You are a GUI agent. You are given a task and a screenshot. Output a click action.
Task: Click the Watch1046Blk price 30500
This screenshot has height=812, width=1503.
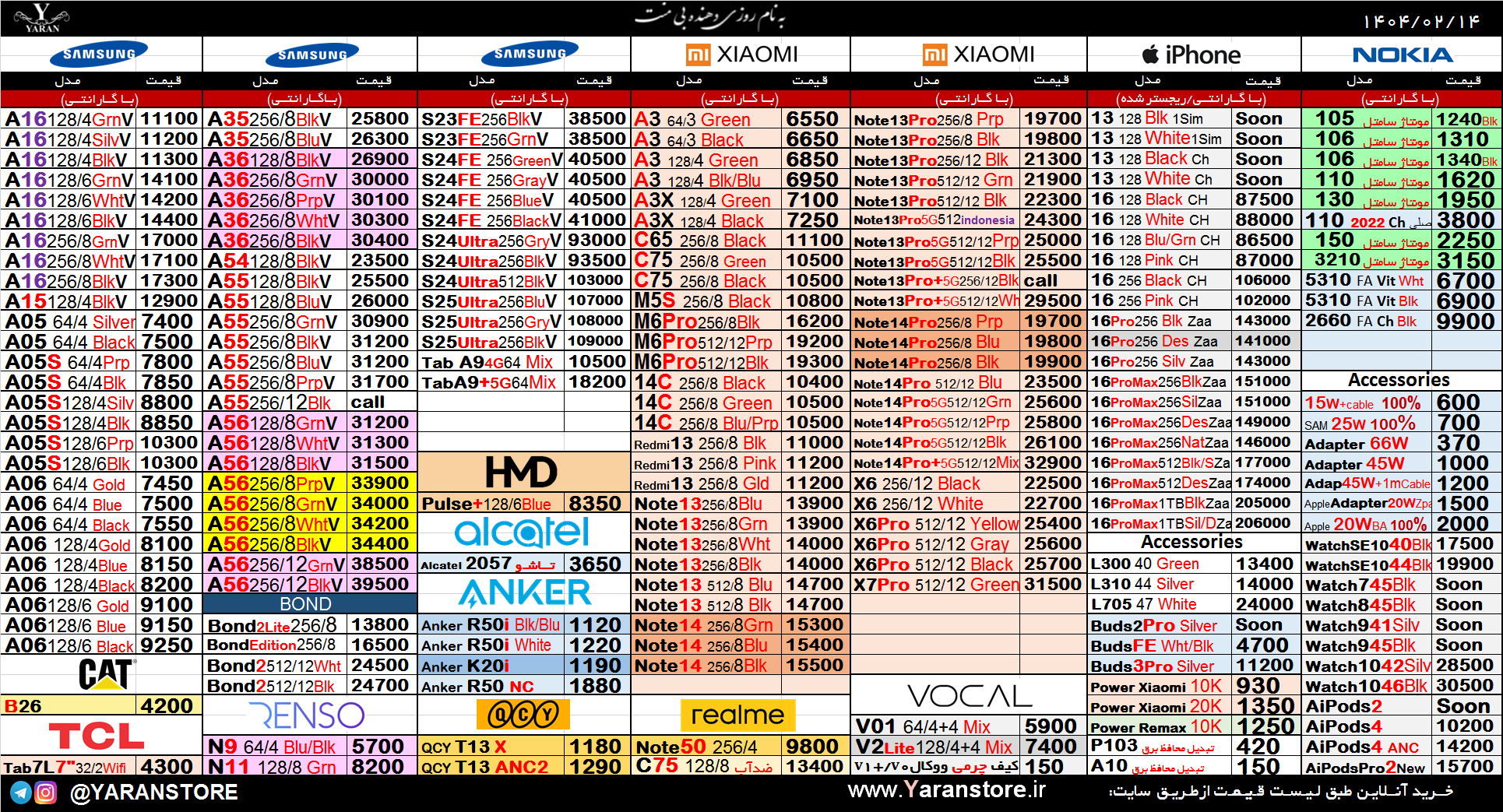click(1465, 685)
